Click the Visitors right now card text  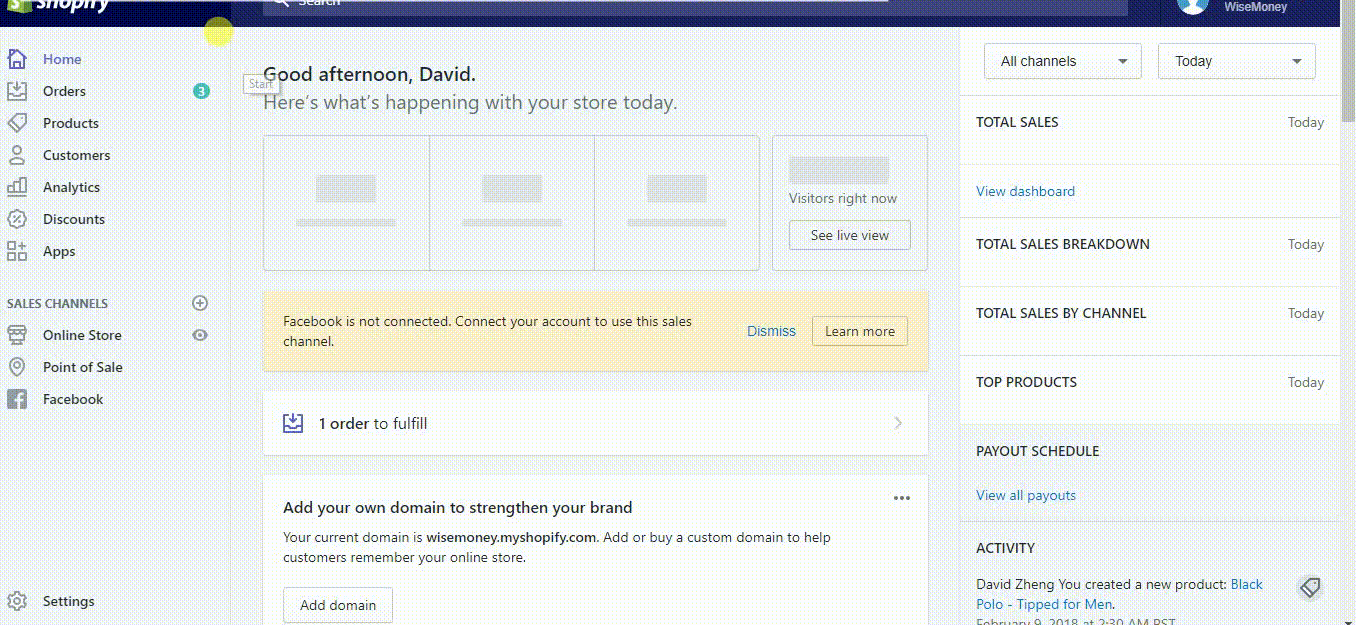[843, 198]
